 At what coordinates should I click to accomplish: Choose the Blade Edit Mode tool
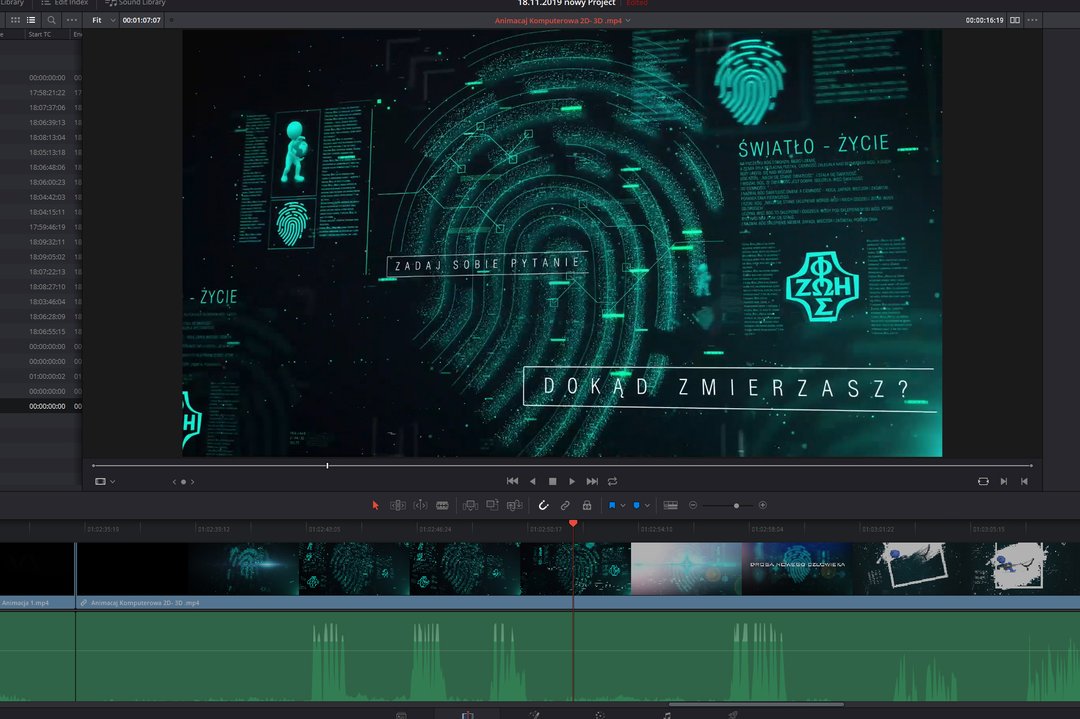coord(442,506)
